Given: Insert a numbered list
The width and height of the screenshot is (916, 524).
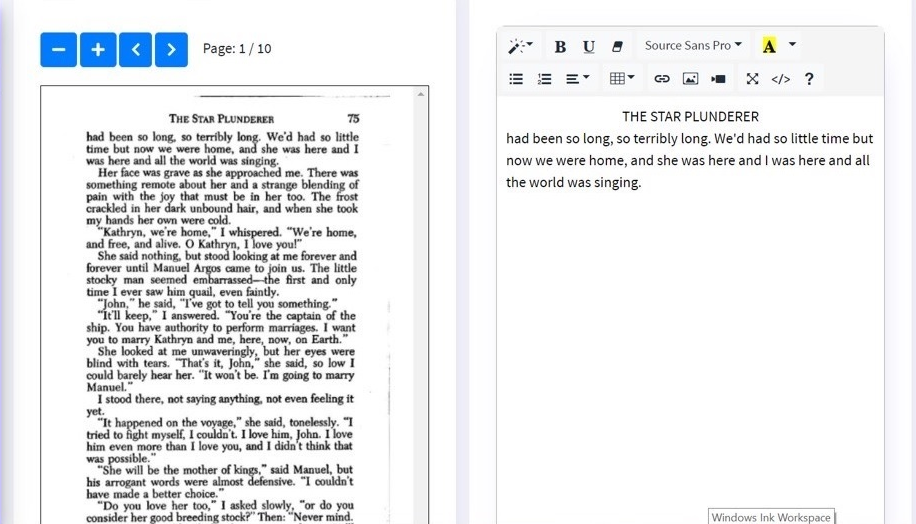Looking at the screenshot, I should point(544,79).
